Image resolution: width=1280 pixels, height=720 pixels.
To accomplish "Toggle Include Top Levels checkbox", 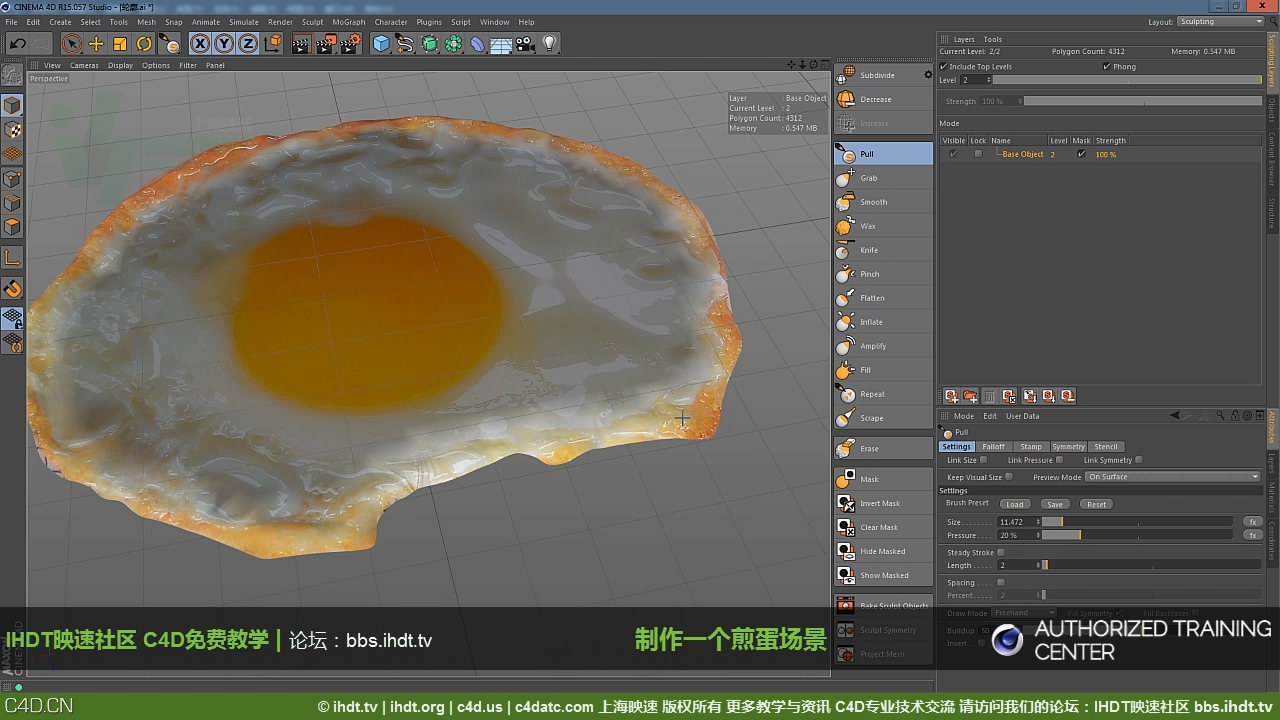I will 943,67.
